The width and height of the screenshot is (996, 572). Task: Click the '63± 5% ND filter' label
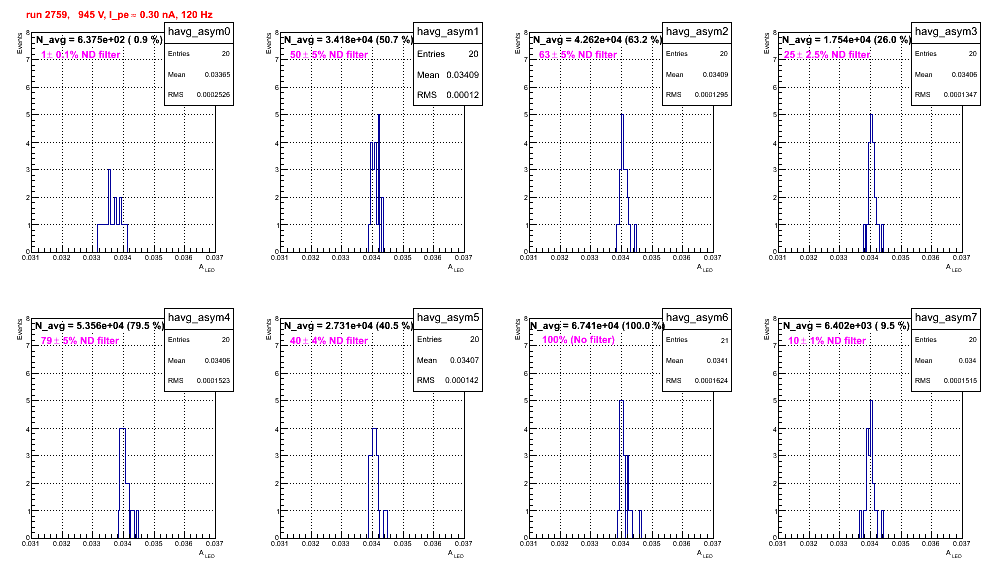click(x=578, y=55)
